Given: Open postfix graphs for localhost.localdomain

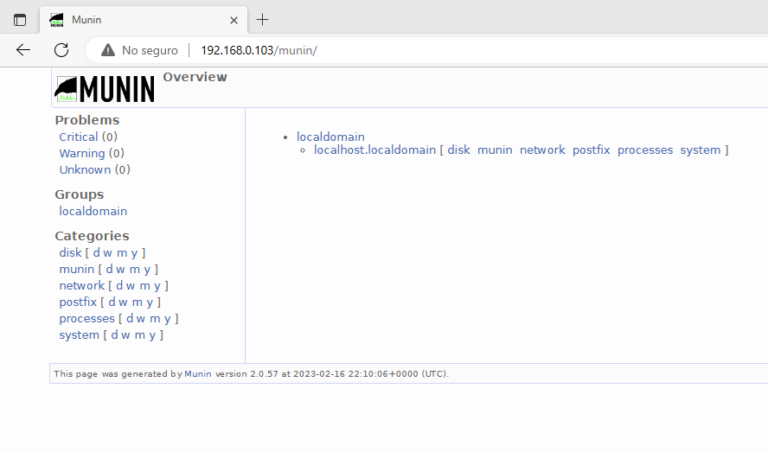Looking at the screenshot, I should [x=591, y=150].
